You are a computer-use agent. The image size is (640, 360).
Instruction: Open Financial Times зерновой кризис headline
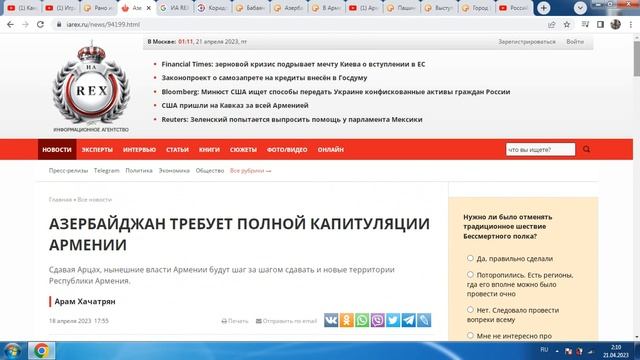[x=293, y=64]
